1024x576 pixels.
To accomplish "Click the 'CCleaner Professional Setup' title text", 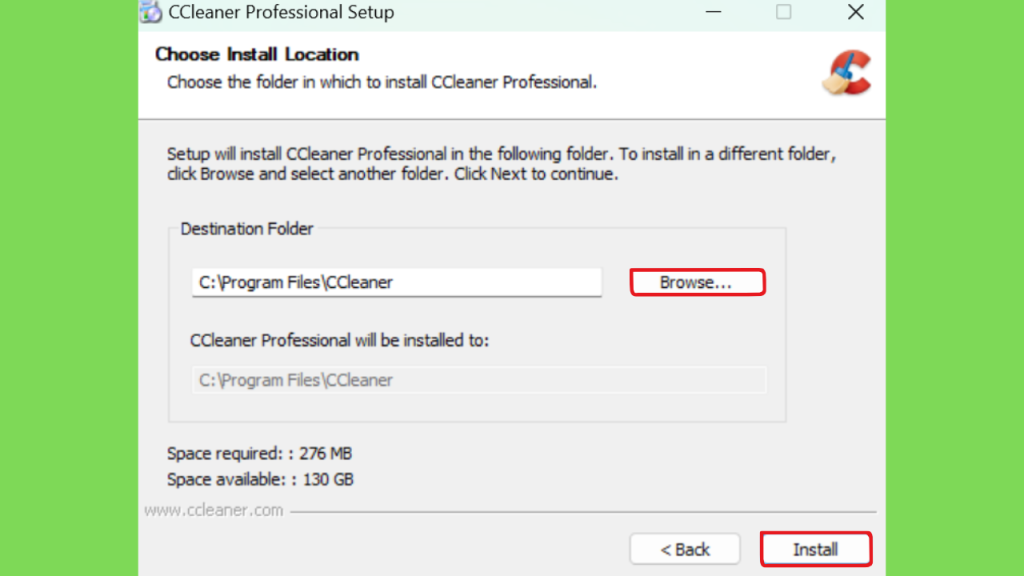I will click(281, 12).
